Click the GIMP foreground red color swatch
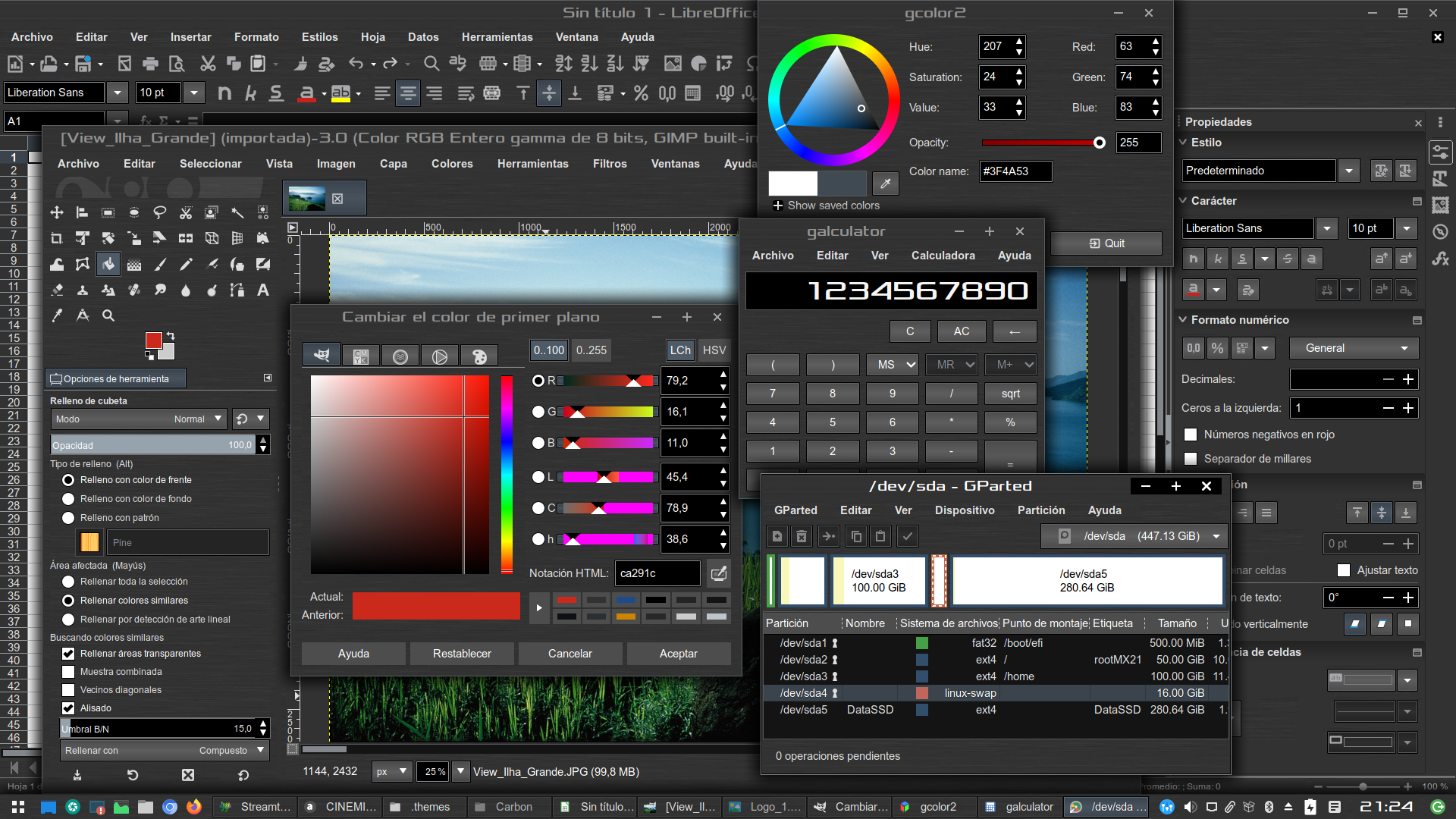1456x819 pixels. 154,340
